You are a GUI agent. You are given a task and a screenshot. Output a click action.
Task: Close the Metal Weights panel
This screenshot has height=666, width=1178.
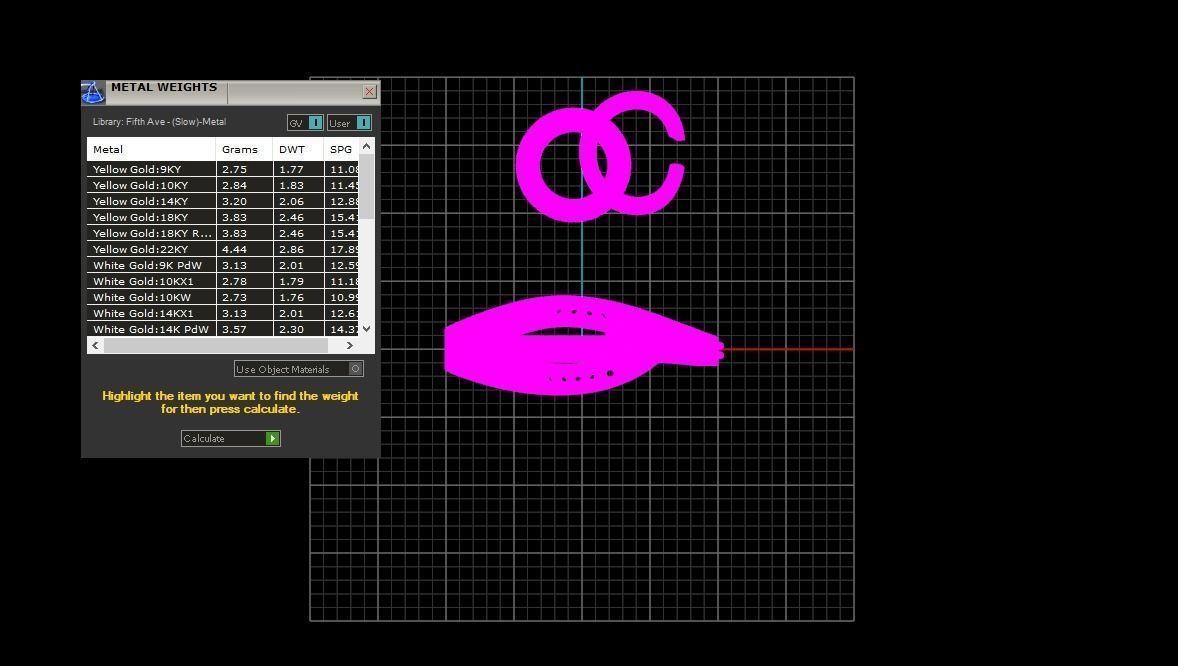[x=369, y=91]
